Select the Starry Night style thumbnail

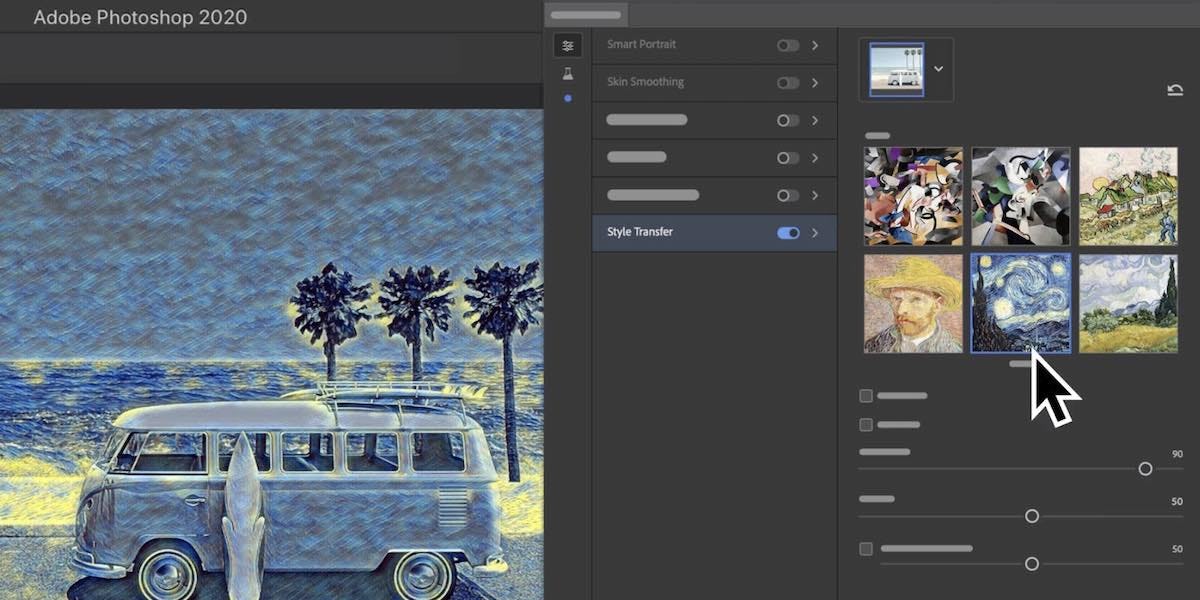[x=1020, y=302]
